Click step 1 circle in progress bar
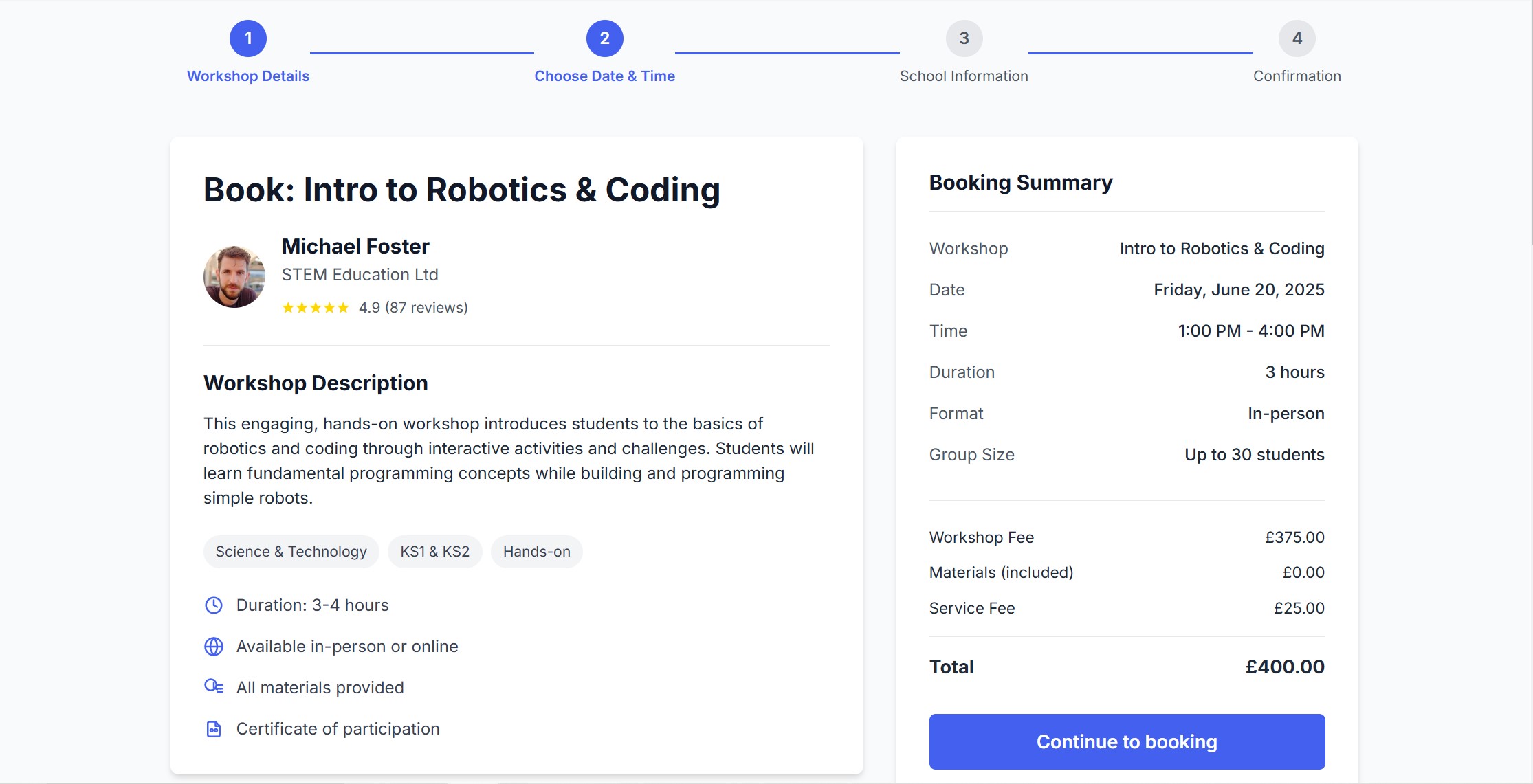 (248, 38)
